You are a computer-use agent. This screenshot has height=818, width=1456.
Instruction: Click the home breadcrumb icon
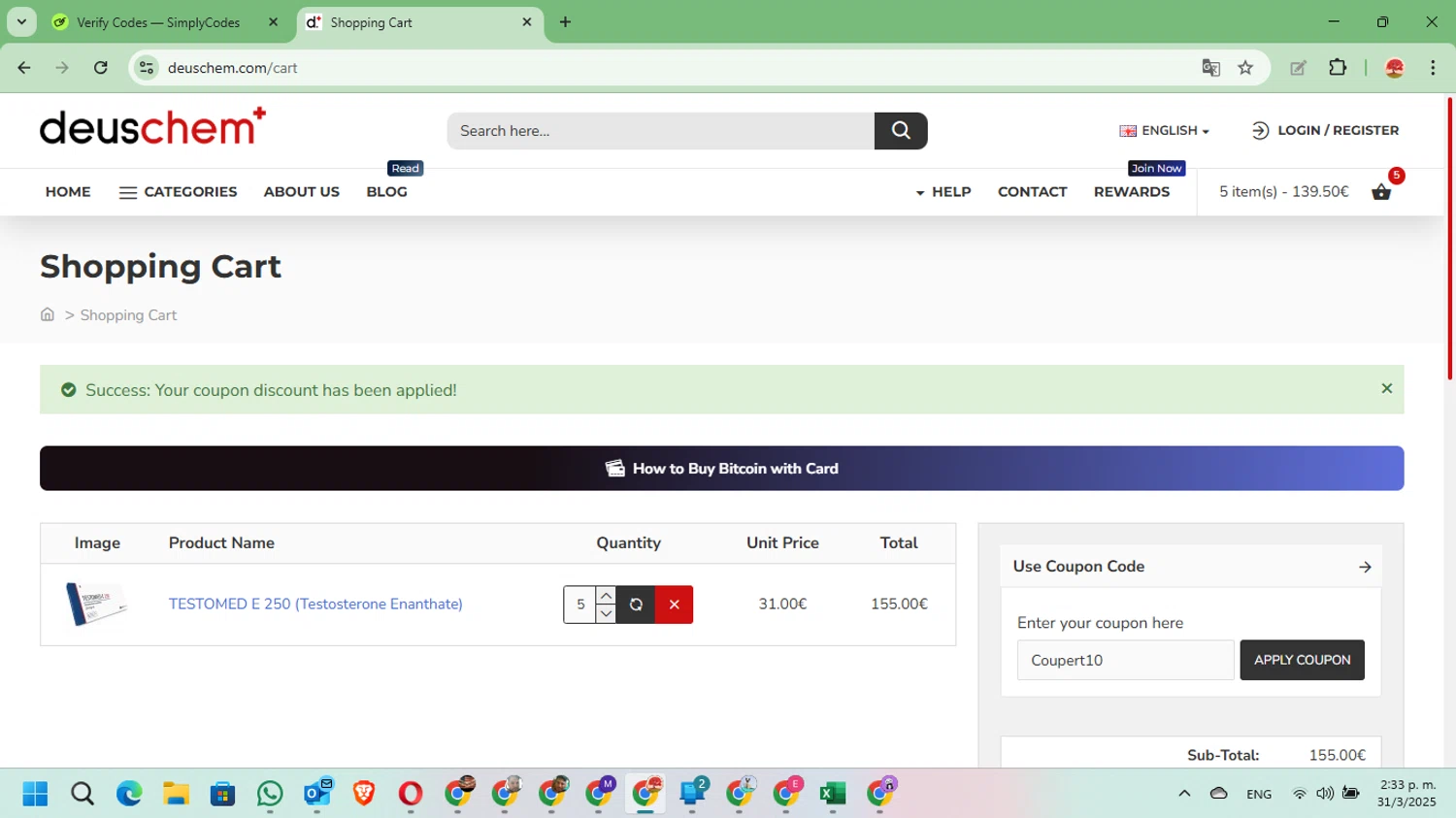[x=48, y=314]
